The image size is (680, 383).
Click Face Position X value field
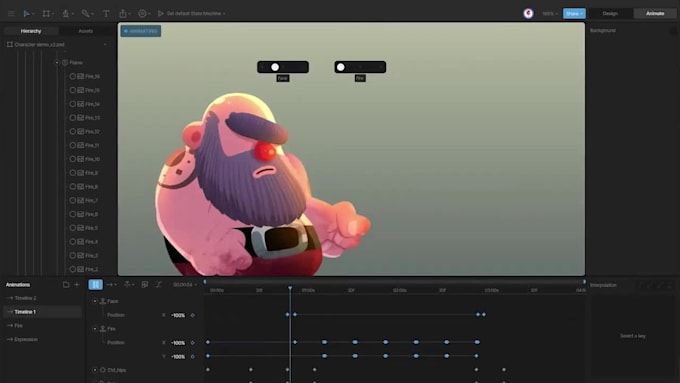178,315
